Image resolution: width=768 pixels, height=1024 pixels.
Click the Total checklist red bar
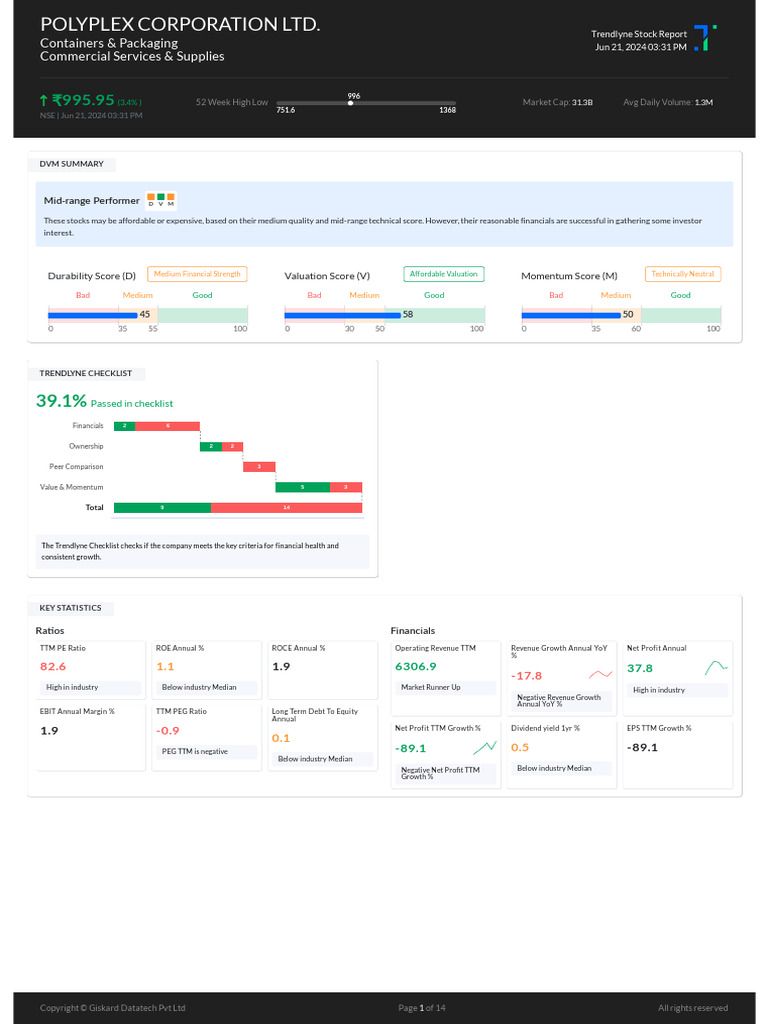point(286,507)
